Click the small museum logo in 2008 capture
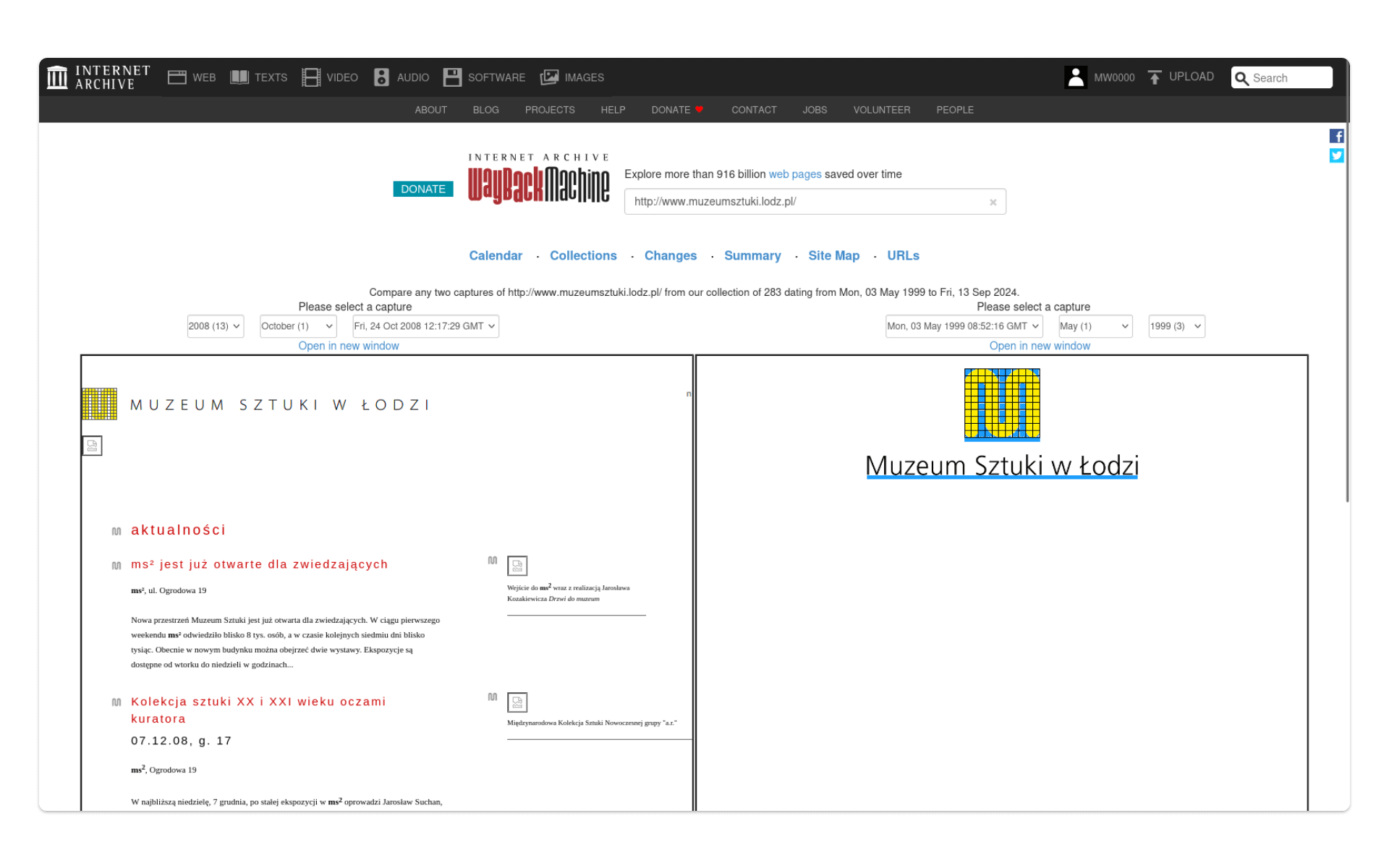 click(x=99, y=404)
